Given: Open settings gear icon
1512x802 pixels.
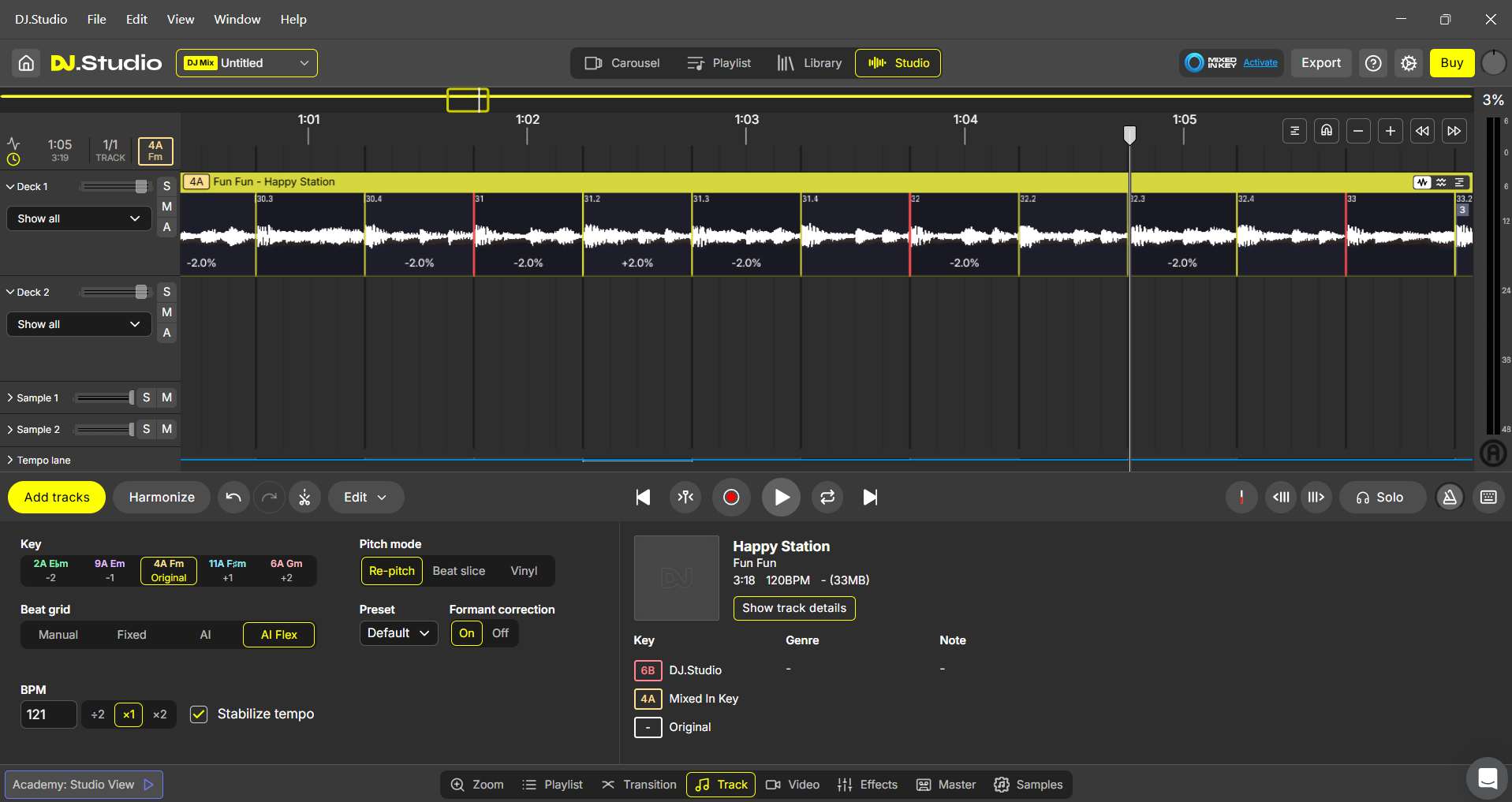Looking at the screenshot, I should pyautogui.click(x=1409, y=63).
